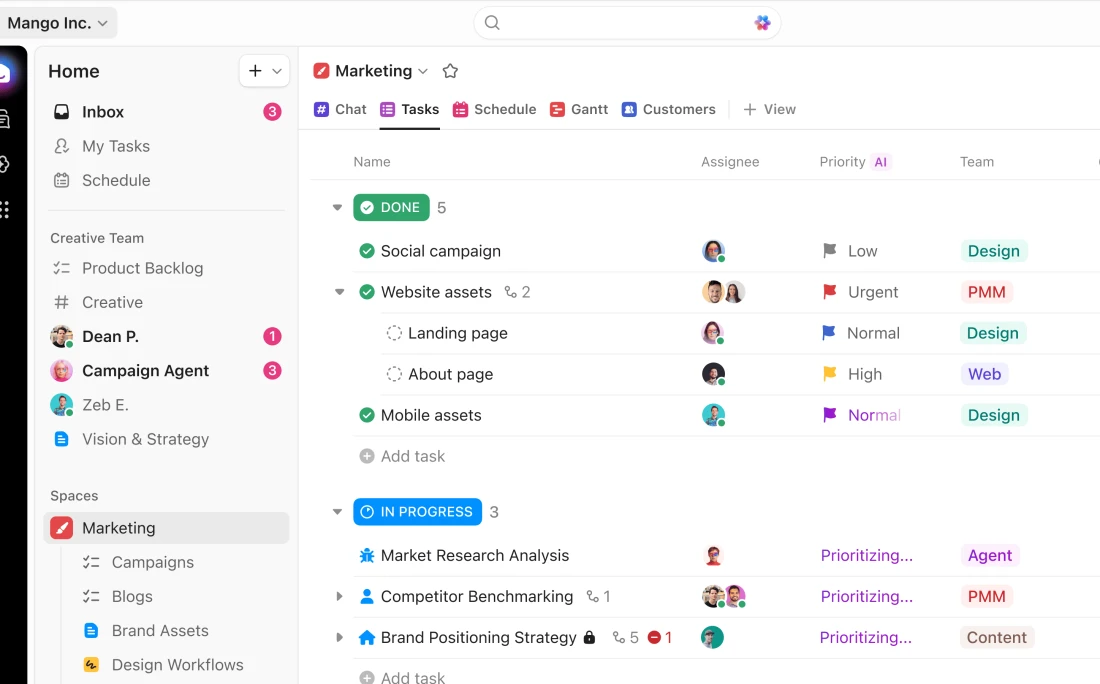
Task: Click the Vision & Strategy doc icon
Action: click(x=62, y=439)
